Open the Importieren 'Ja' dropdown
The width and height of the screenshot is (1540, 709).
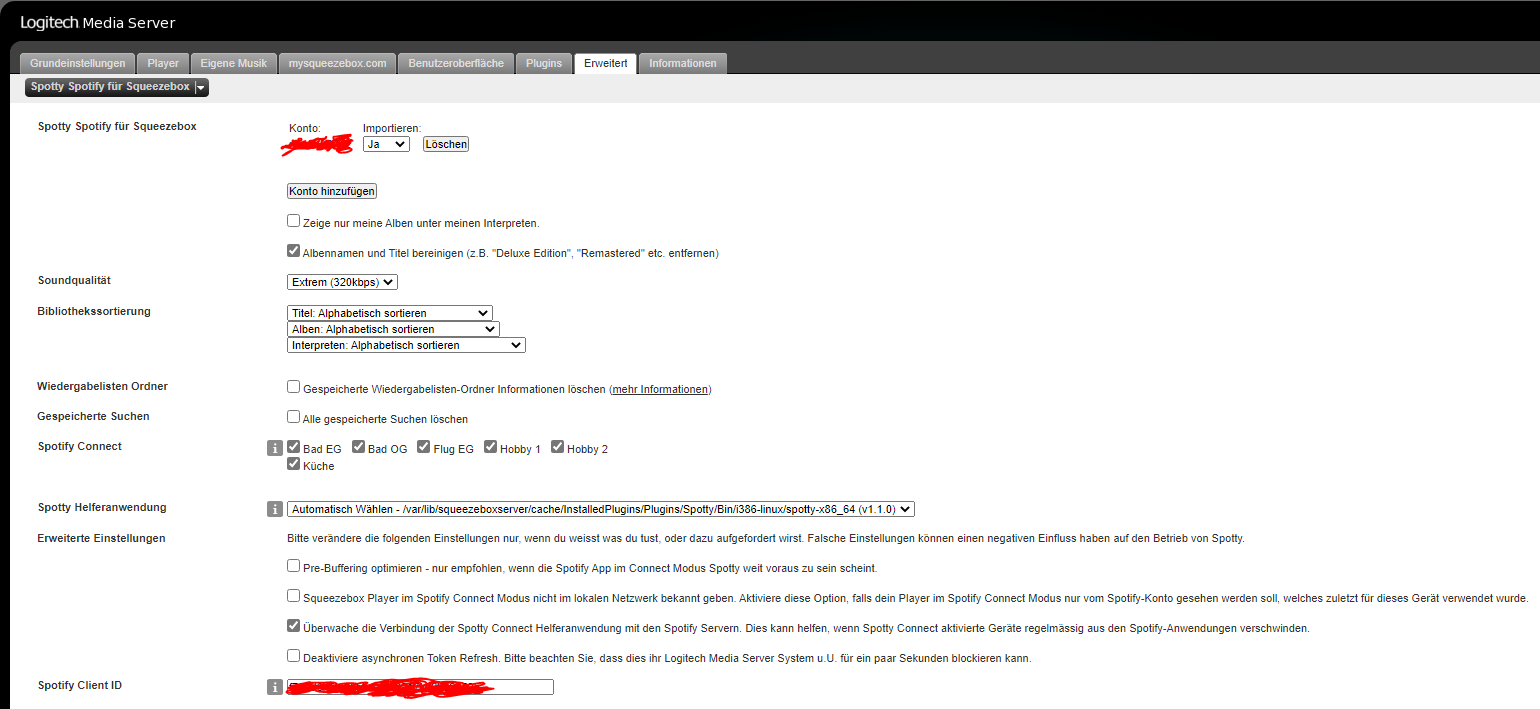pos(386,144)
